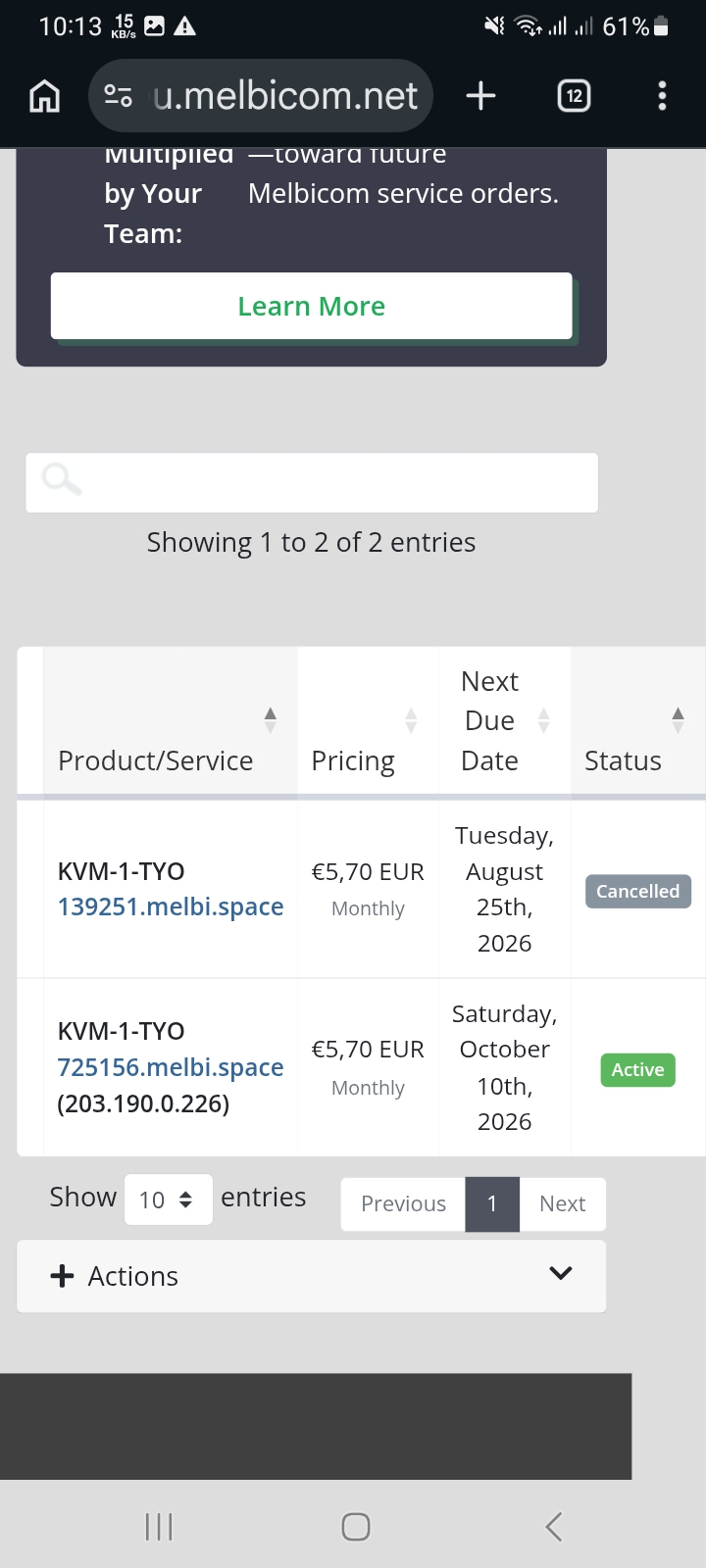Tap the Android back navigation icon
Viewport: 706px width, 1568px height.
tap(554, 1526)
